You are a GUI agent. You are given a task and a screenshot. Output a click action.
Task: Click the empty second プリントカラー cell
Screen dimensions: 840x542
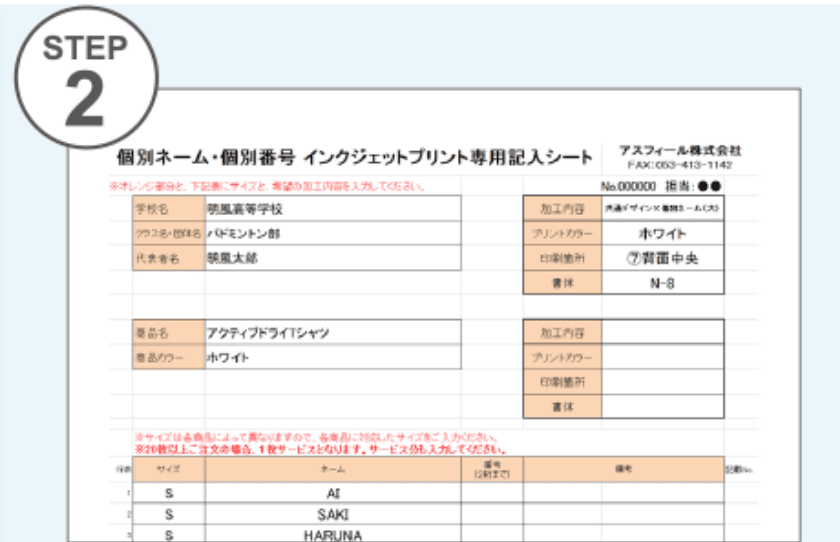pyautogui.click(x=661, y=357)
